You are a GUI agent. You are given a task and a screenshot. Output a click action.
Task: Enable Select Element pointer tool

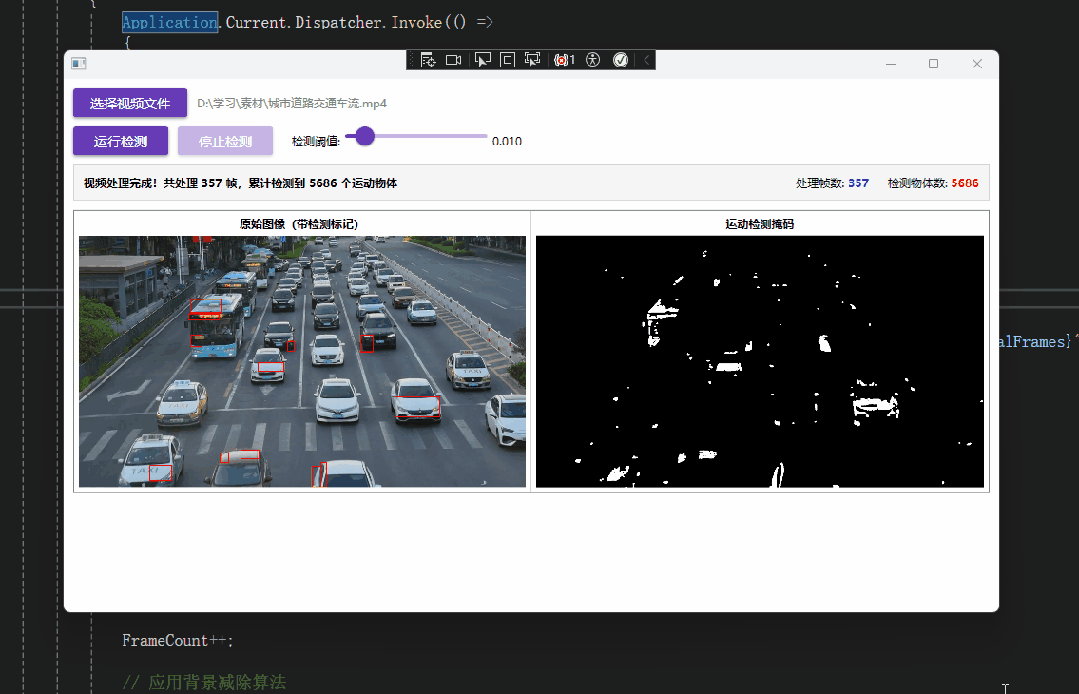pos(483,61)
